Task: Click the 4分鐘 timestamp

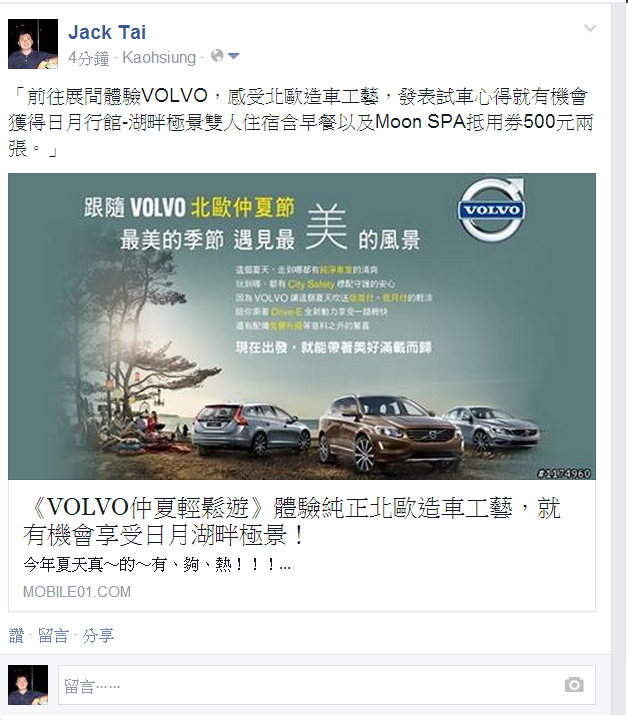Action: (x=89, y=58)
